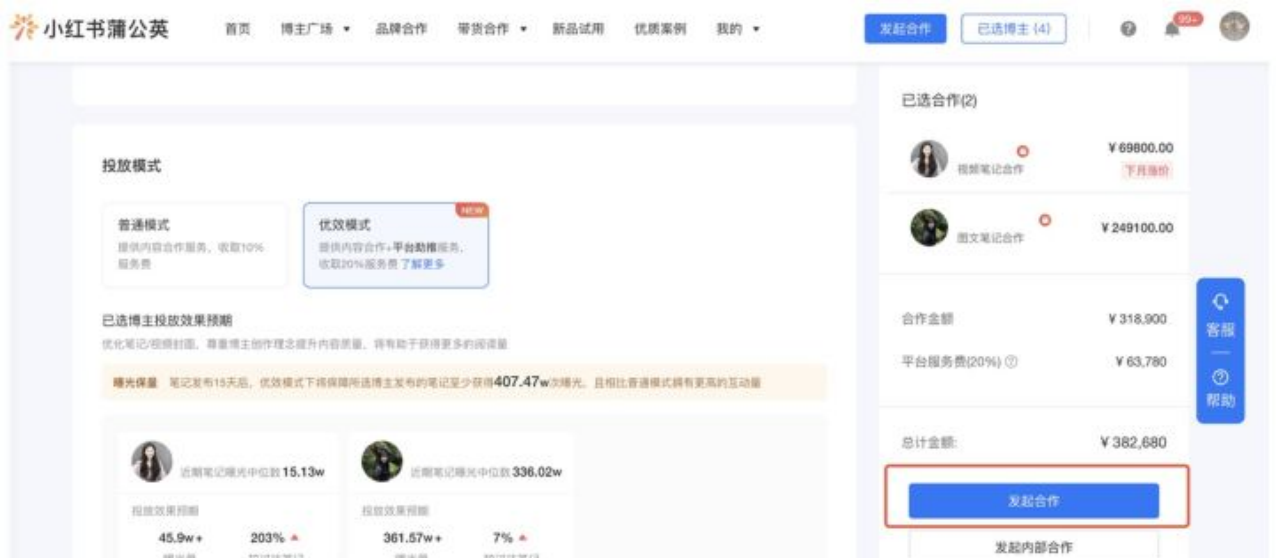Click the 小红书蒲公英 logo
Viewport: 1276px width, 558px height.
pos(89,29)
